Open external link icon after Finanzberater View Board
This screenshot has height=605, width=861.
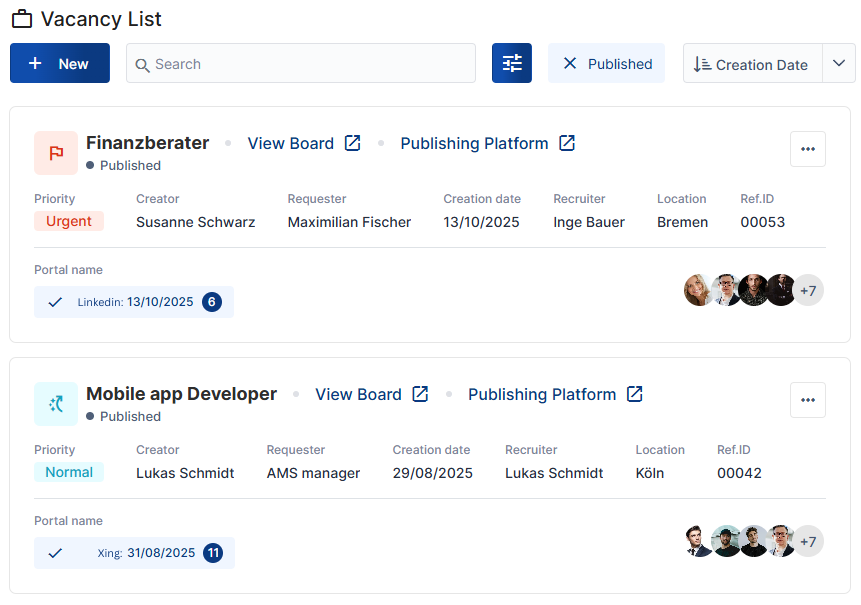[x=352, y=143]
